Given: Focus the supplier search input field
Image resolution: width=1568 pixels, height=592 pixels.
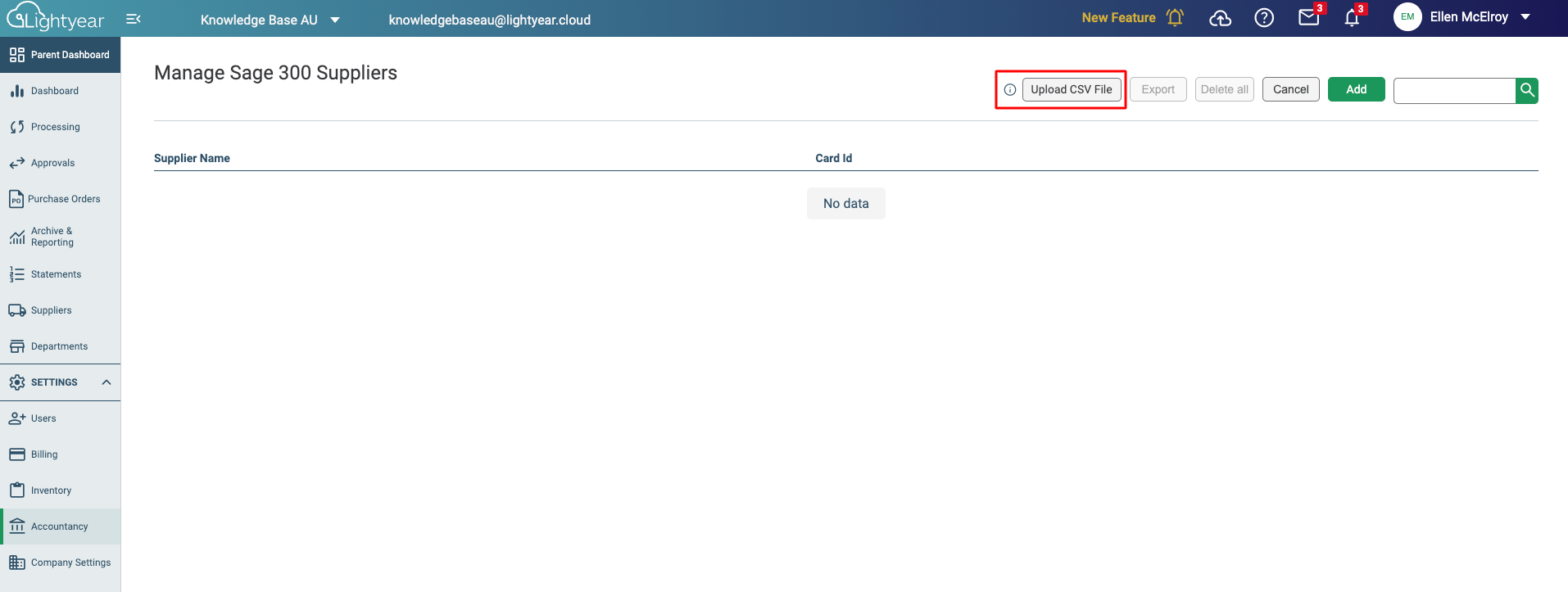Looking at the screenshot, I should (1454, 90).
